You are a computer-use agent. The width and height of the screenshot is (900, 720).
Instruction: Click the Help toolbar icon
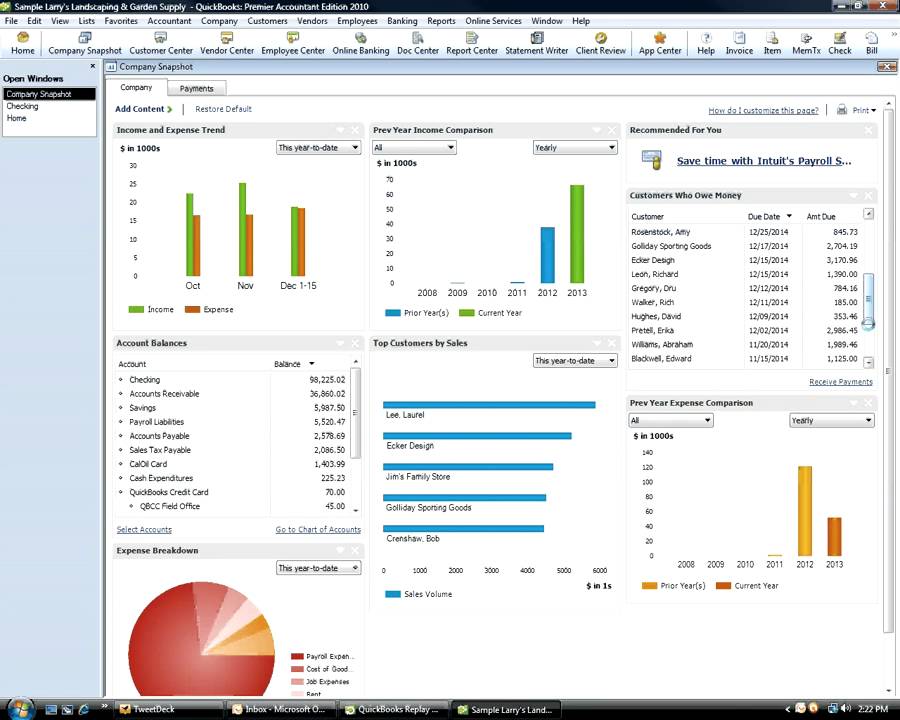click(706, 44)
